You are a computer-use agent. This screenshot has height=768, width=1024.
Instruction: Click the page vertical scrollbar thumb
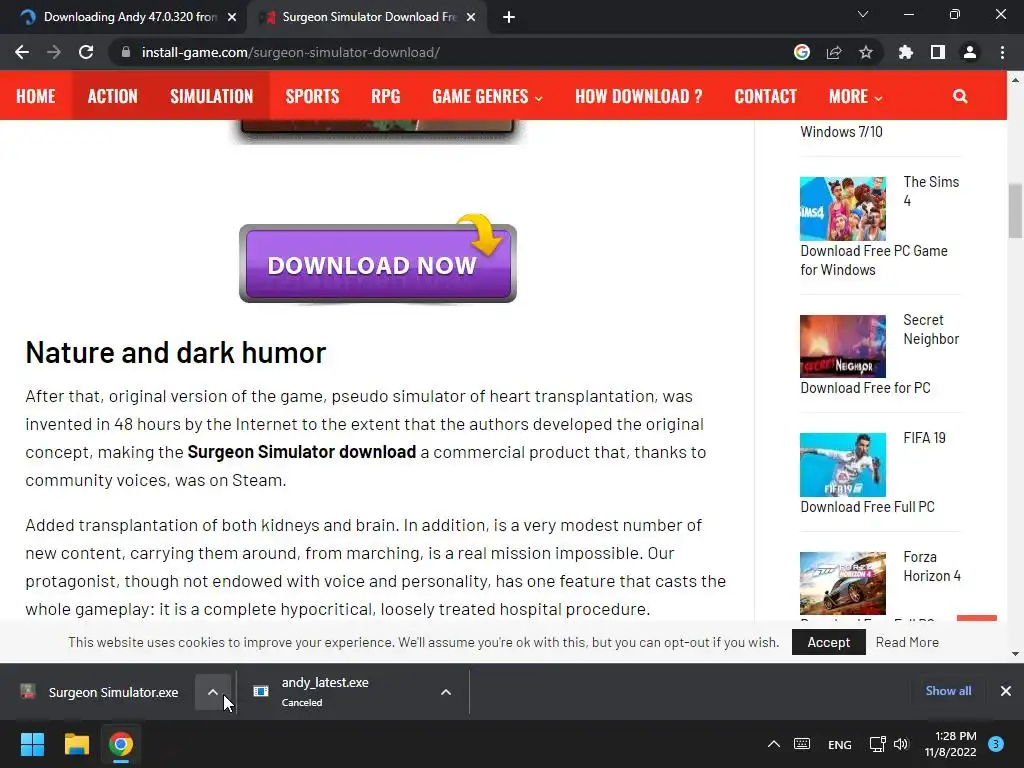[1015, 211]
